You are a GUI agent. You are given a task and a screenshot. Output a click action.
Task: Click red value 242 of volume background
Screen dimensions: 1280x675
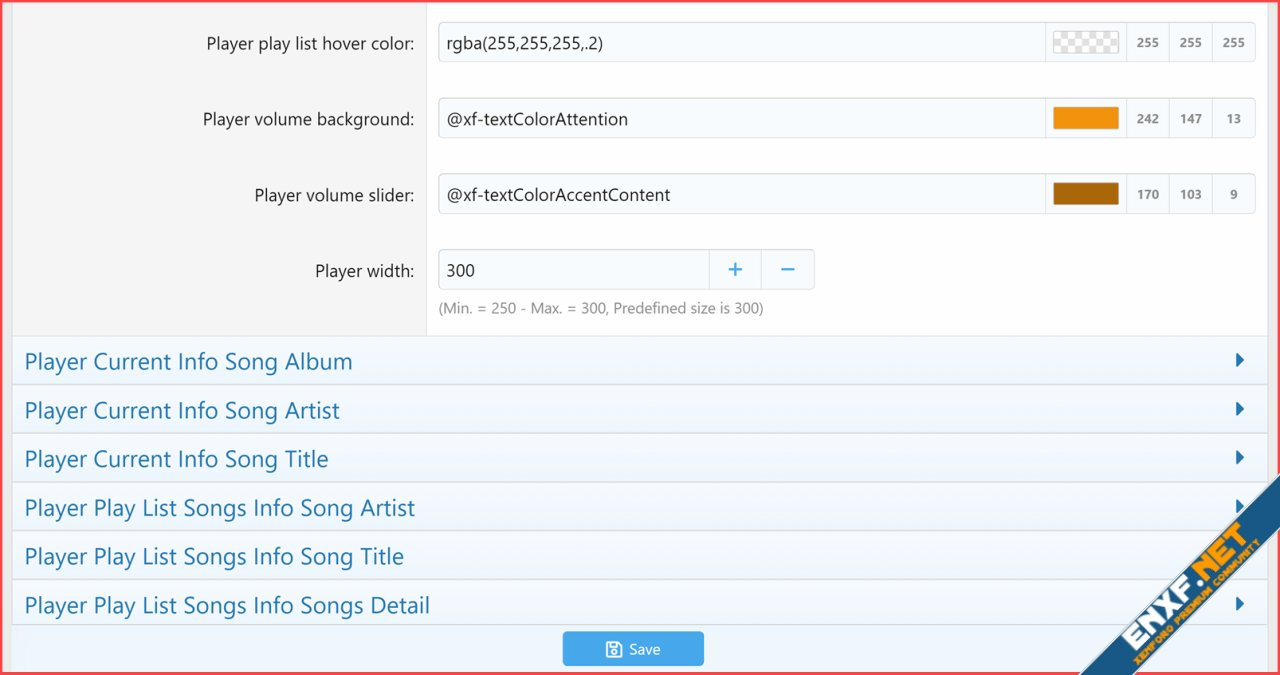coord(1148,119)
